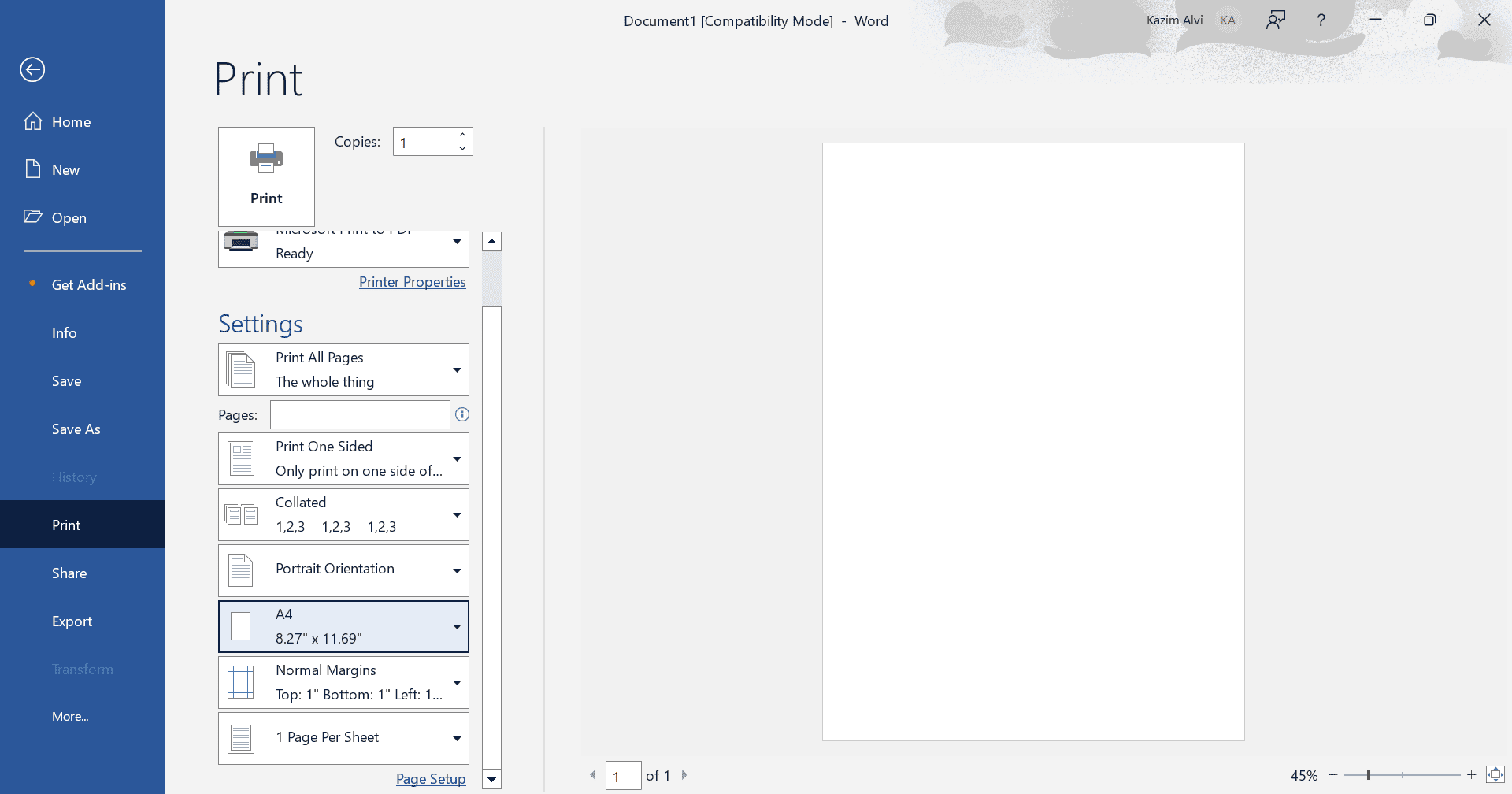This screenshot has height=794, width=1512.
Task: Click the One Sided page icon
Action: pyautogui.click(x=241, y=458)
